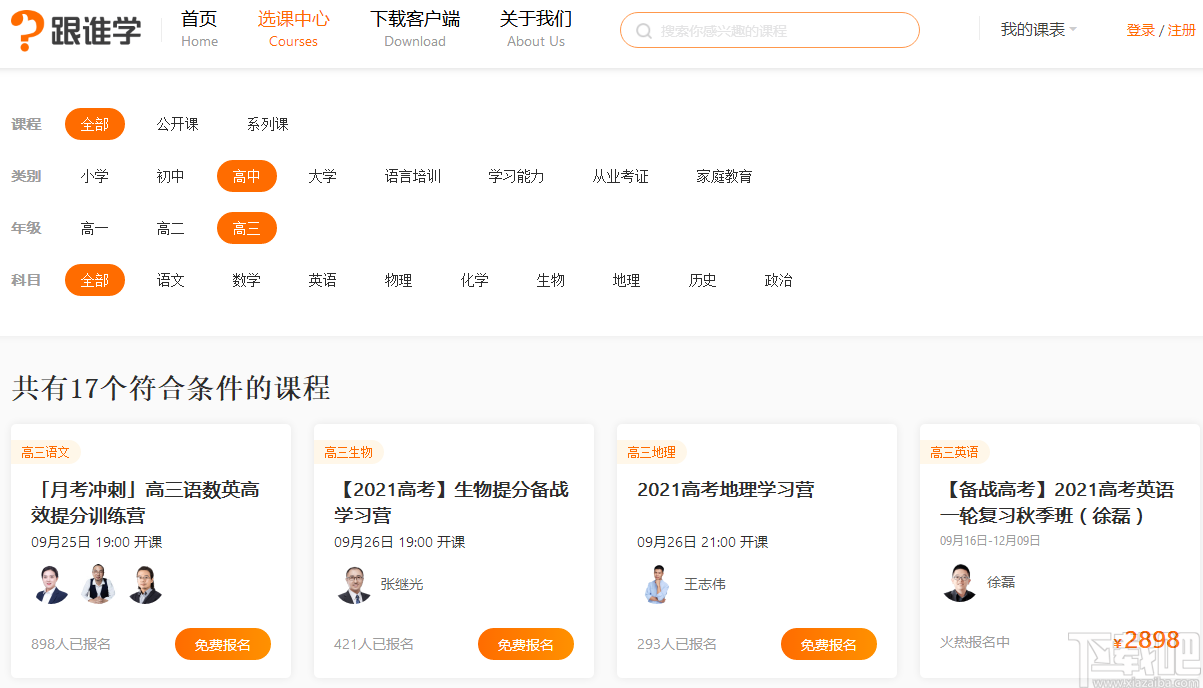Click third teacher avatar in 月考冲刺 card

145,584
